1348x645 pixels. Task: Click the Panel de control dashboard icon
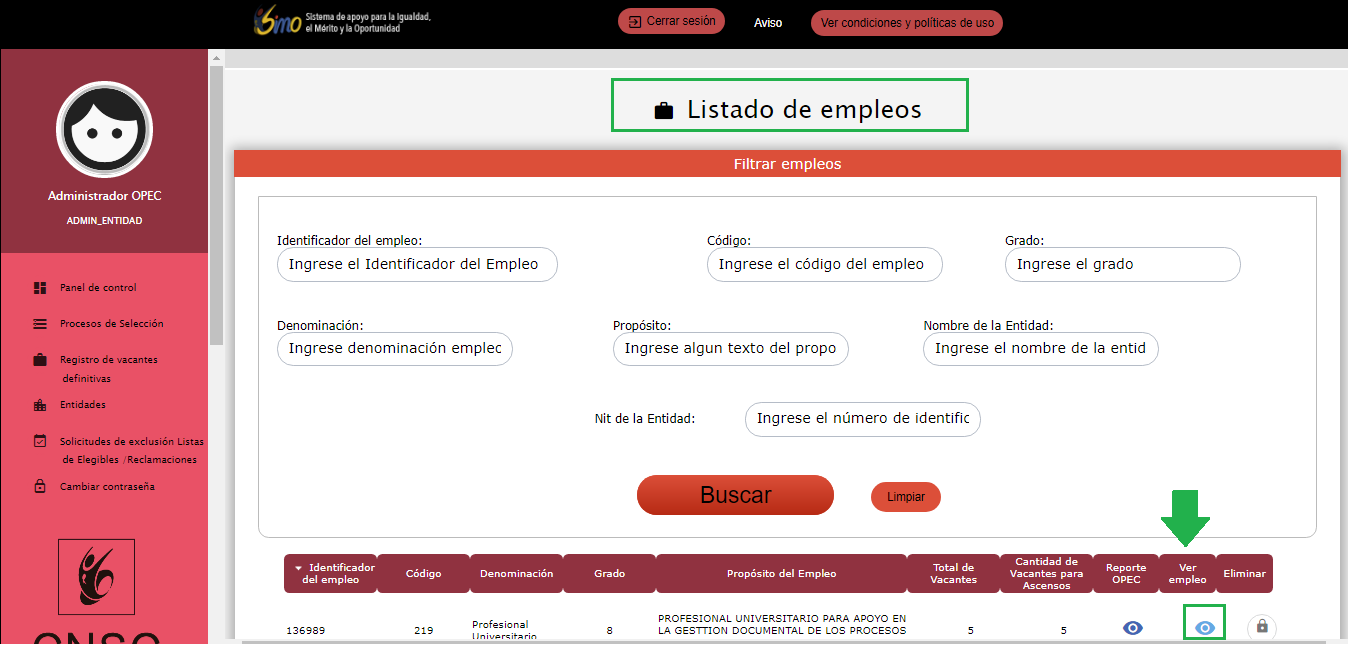40,288
